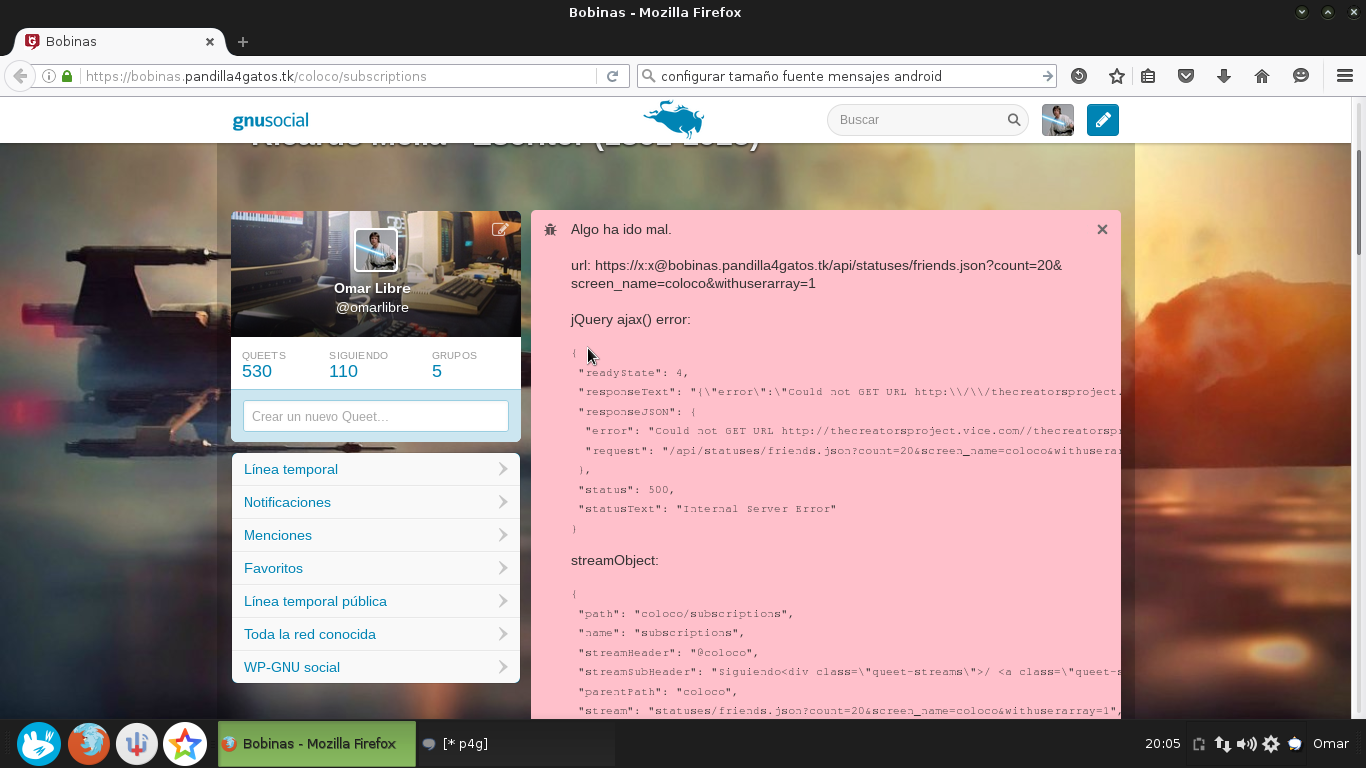Bookmark this page with the star icon
1366x768 pixels.
(x=1117, y=76)
